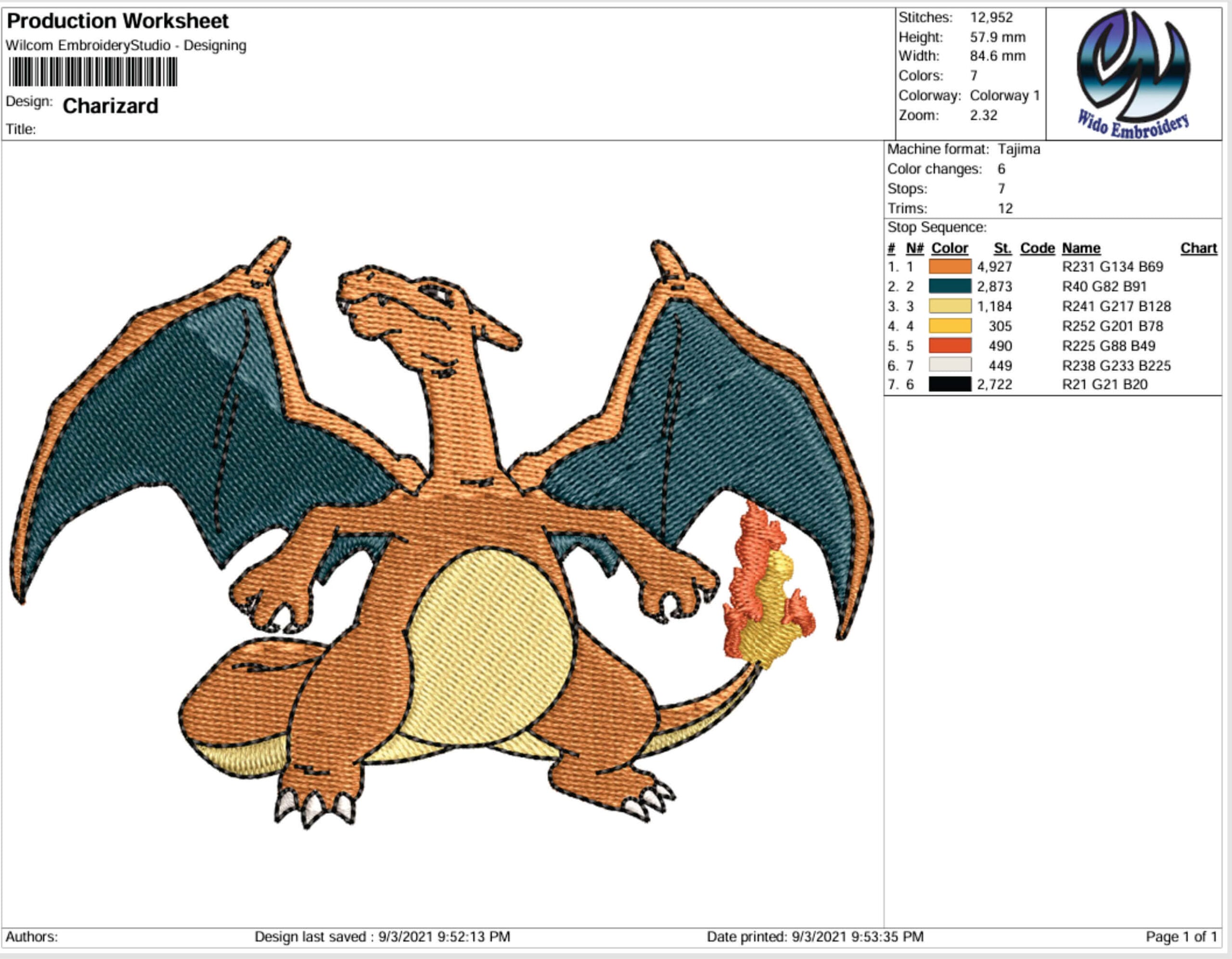
Task: Select the red-orange R225 G88 B49 swatch
Action: coord(950,345)
